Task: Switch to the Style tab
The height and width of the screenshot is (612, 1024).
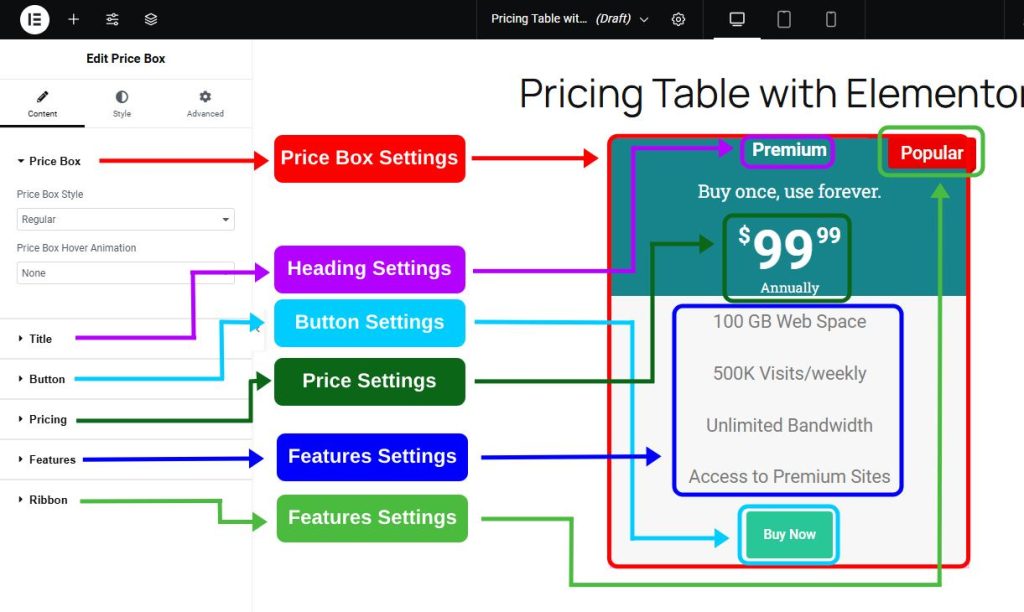Action: [x=121, y=104]
